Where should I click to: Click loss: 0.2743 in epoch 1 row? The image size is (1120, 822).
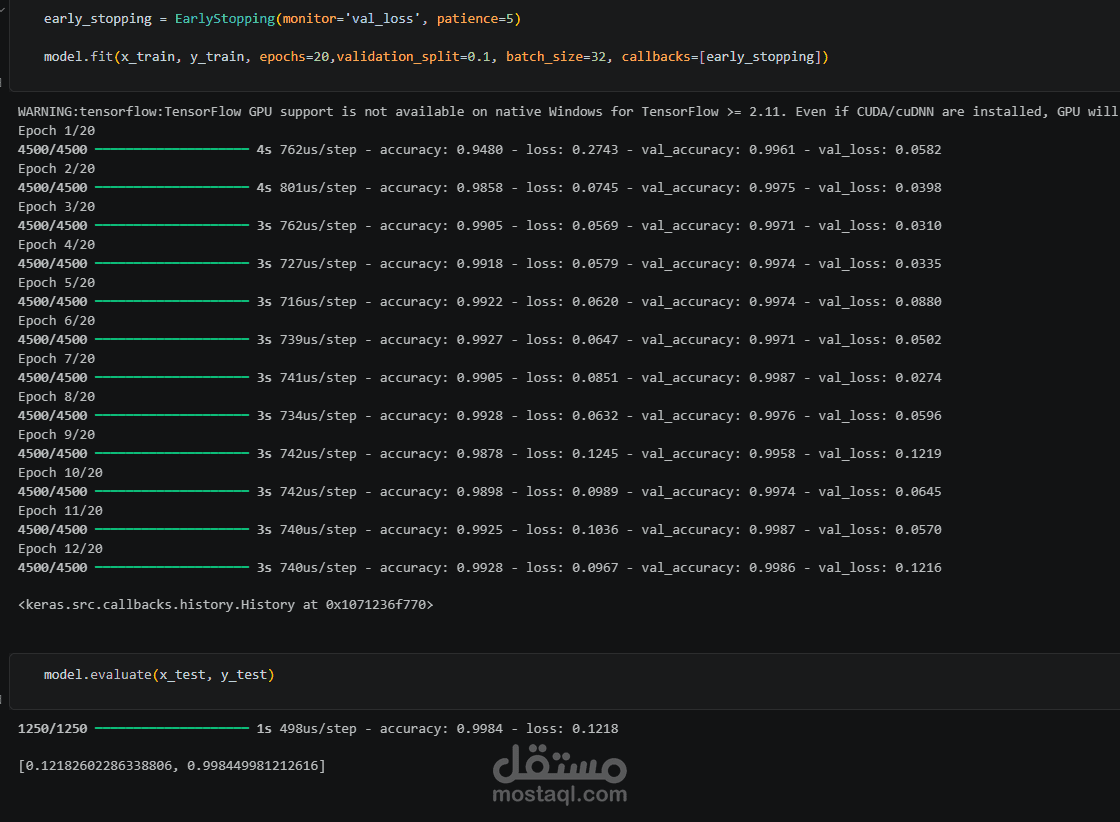(572, 150)
